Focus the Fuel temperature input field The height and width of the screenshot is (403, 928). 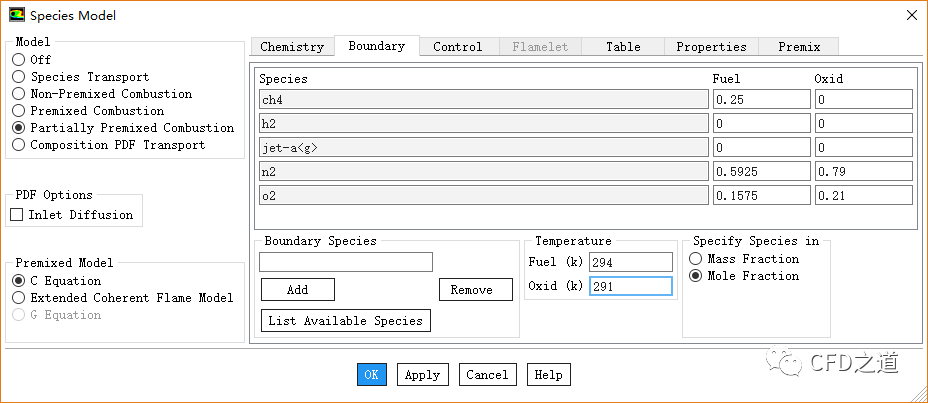630,262
